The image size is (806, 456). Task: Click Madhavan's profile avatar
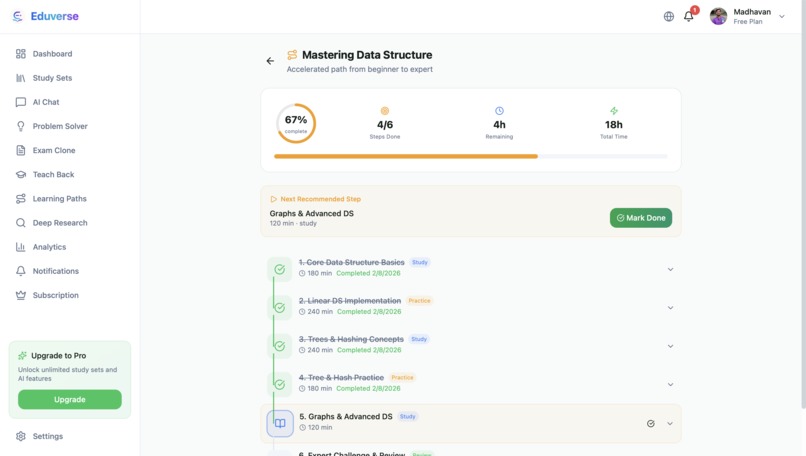coord(718,16)
